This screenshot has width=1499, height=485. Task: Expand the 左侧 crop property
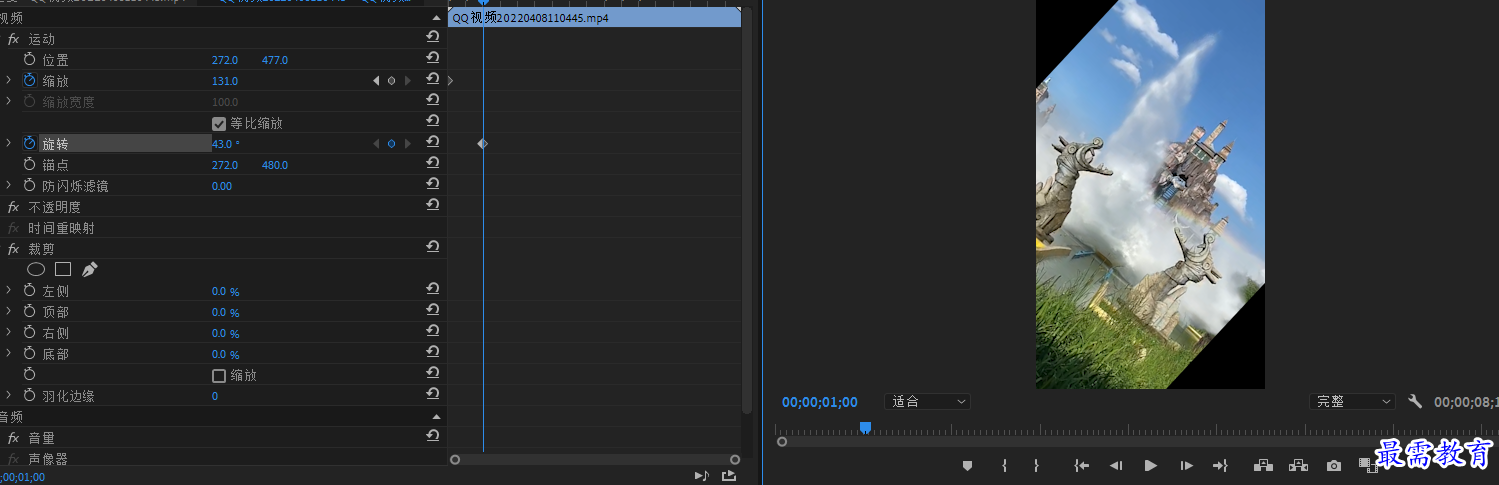pos(8,290)
